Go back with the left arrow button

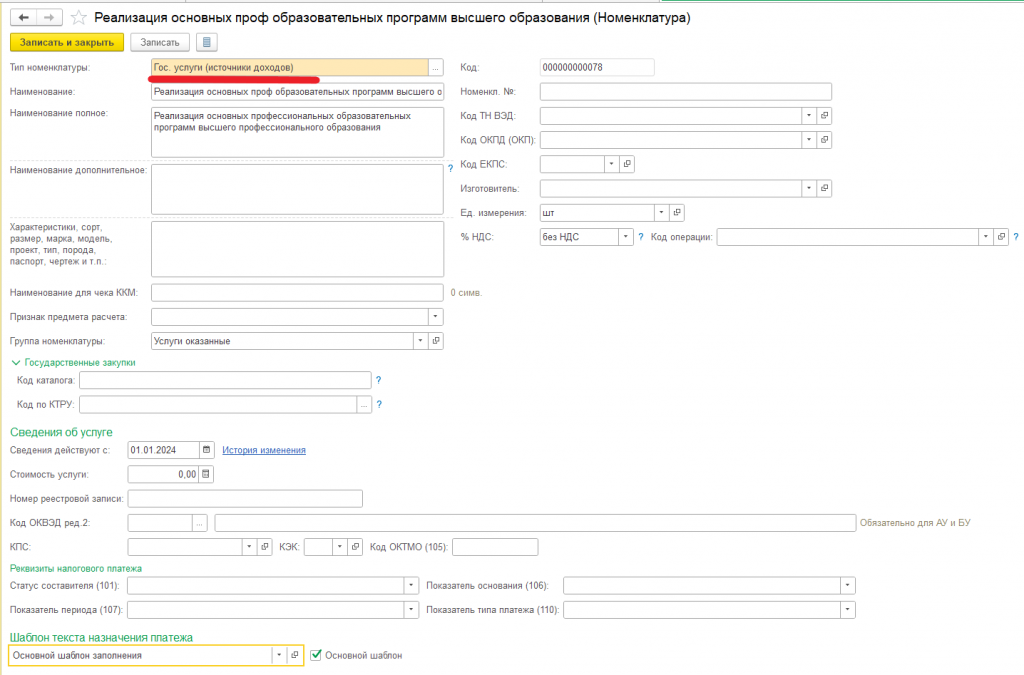pyautogui.click(x=24, y=18)
